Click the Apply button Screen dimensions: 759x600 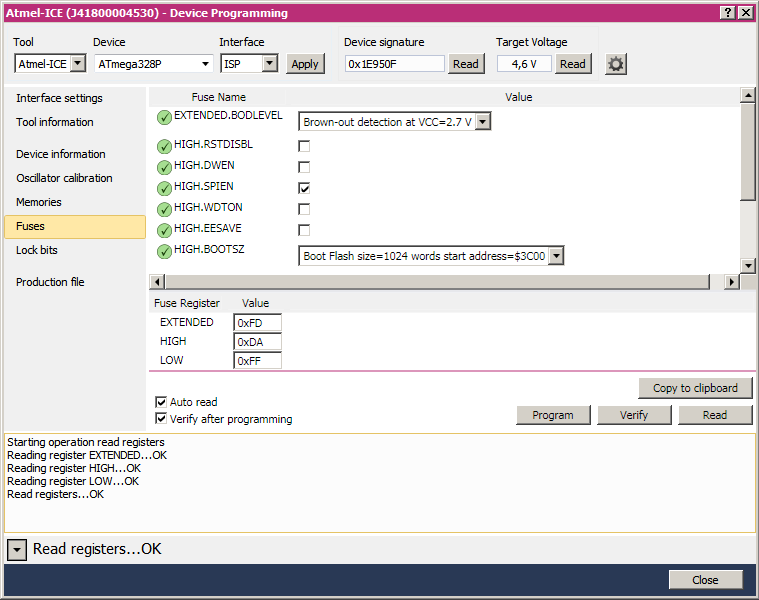click(305, 64)
